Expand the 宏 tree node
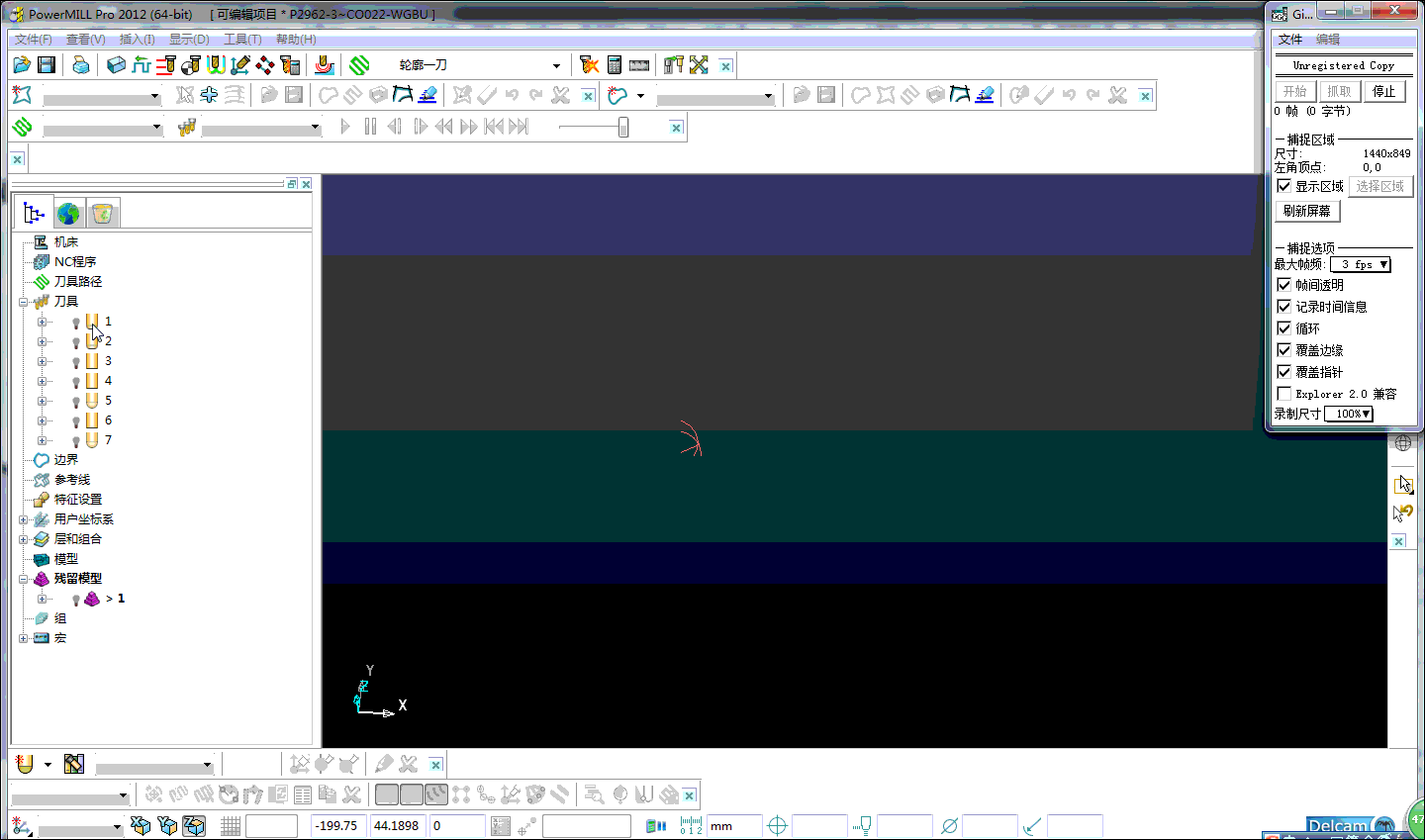This screenshot has height=840, width=1425. (23, 638)
